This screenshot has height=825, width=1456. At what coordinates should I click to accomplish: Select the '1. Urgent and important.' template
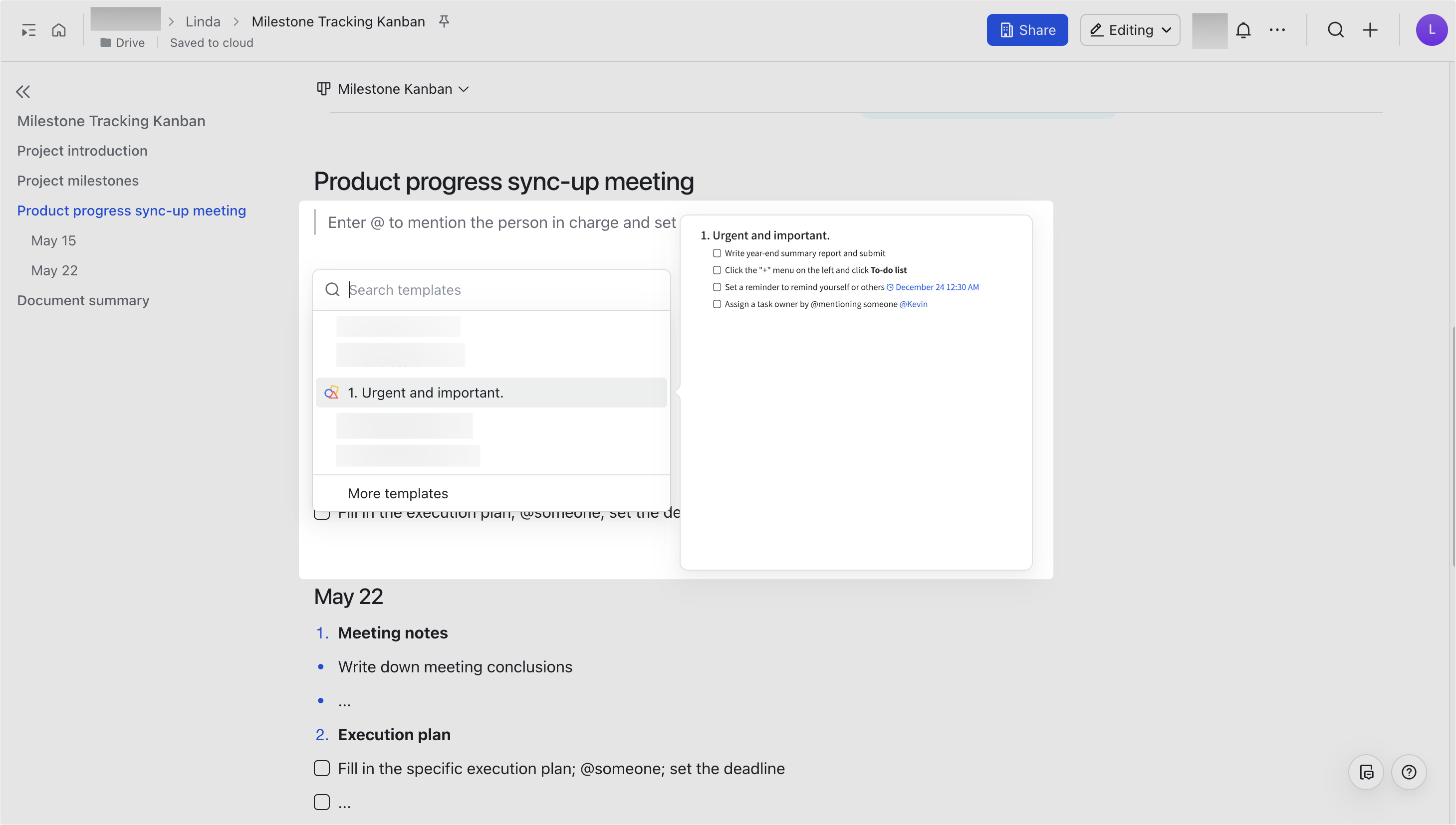click(x=491, y=393)
